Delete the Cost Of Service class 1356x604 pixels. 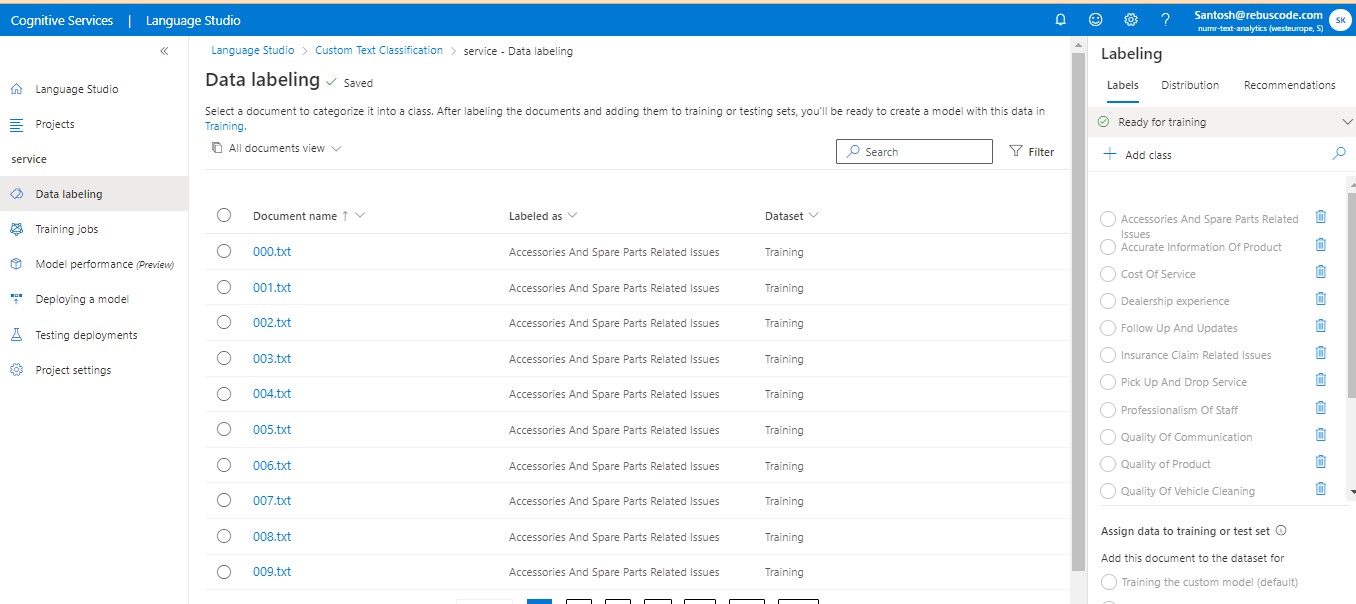point(1320,271)
